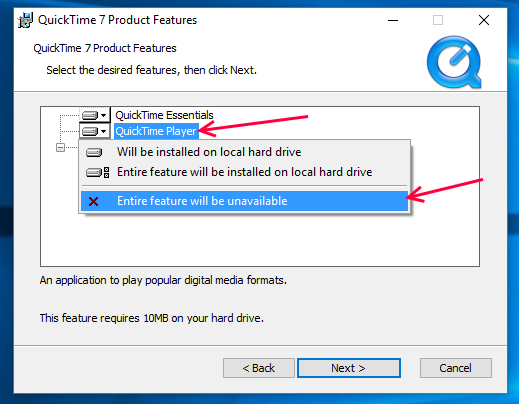Select the highlighted QuickTime Player item

point(156,131)
